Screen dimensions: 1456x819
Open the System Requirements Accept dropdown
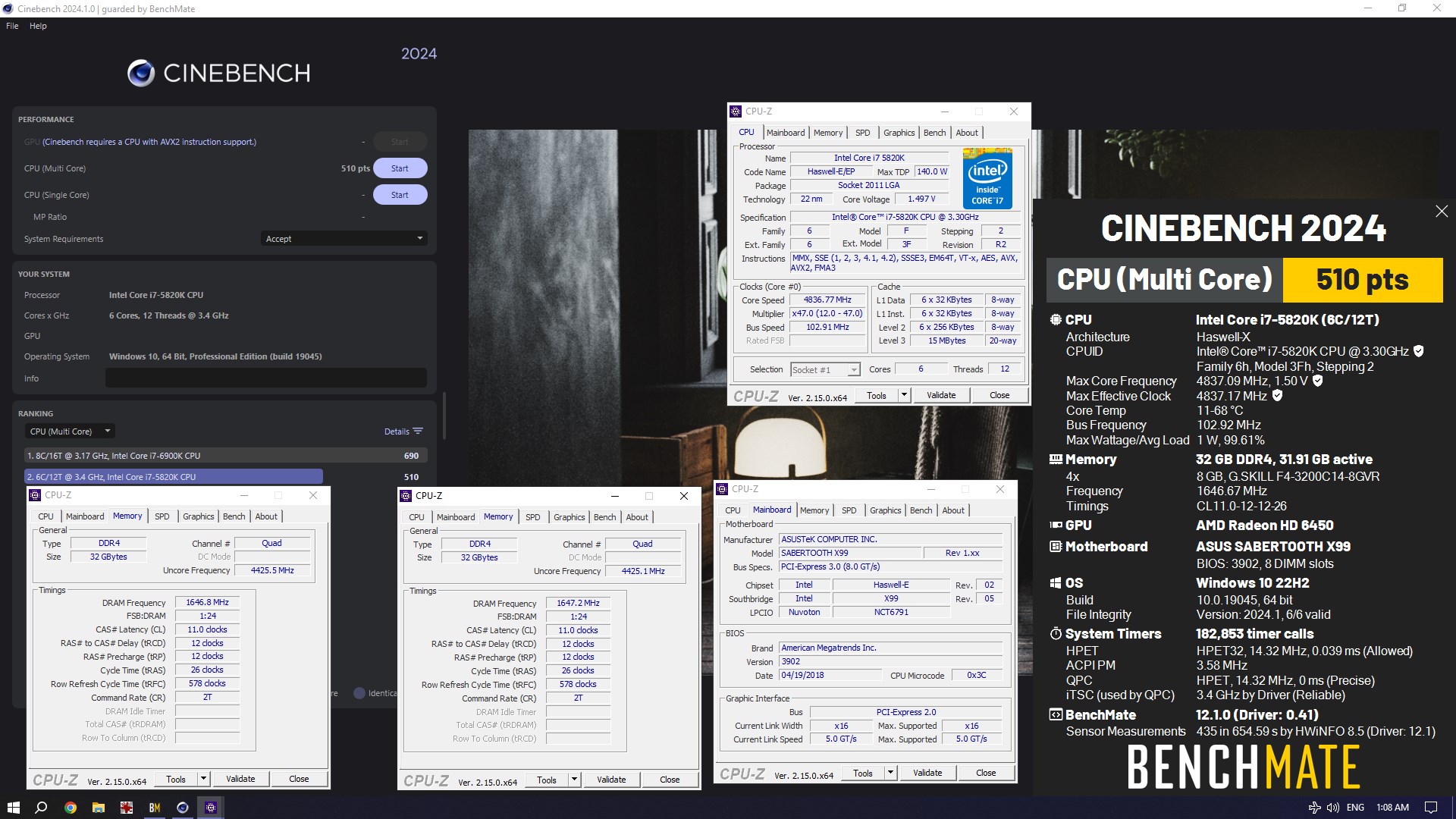[344, 239]
